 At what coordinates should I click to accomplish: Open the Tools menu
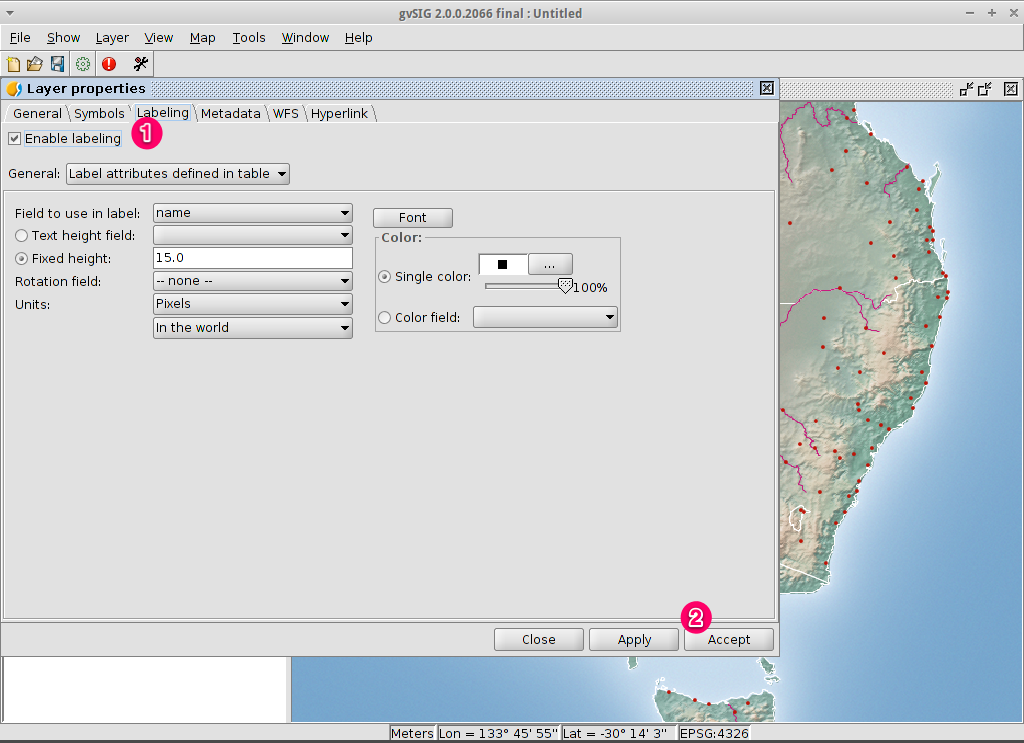tap(249, 38)
